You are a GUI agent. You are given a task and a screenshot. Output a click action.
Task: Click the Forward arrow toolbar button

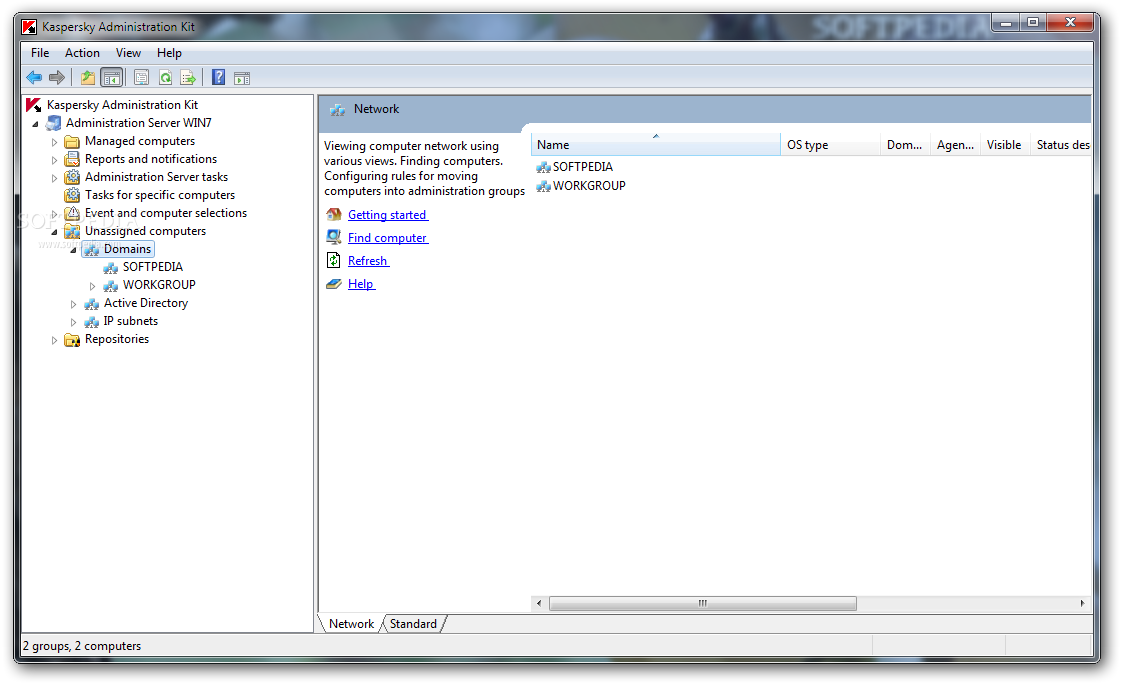pyautogui.click(x=56, y=77)
